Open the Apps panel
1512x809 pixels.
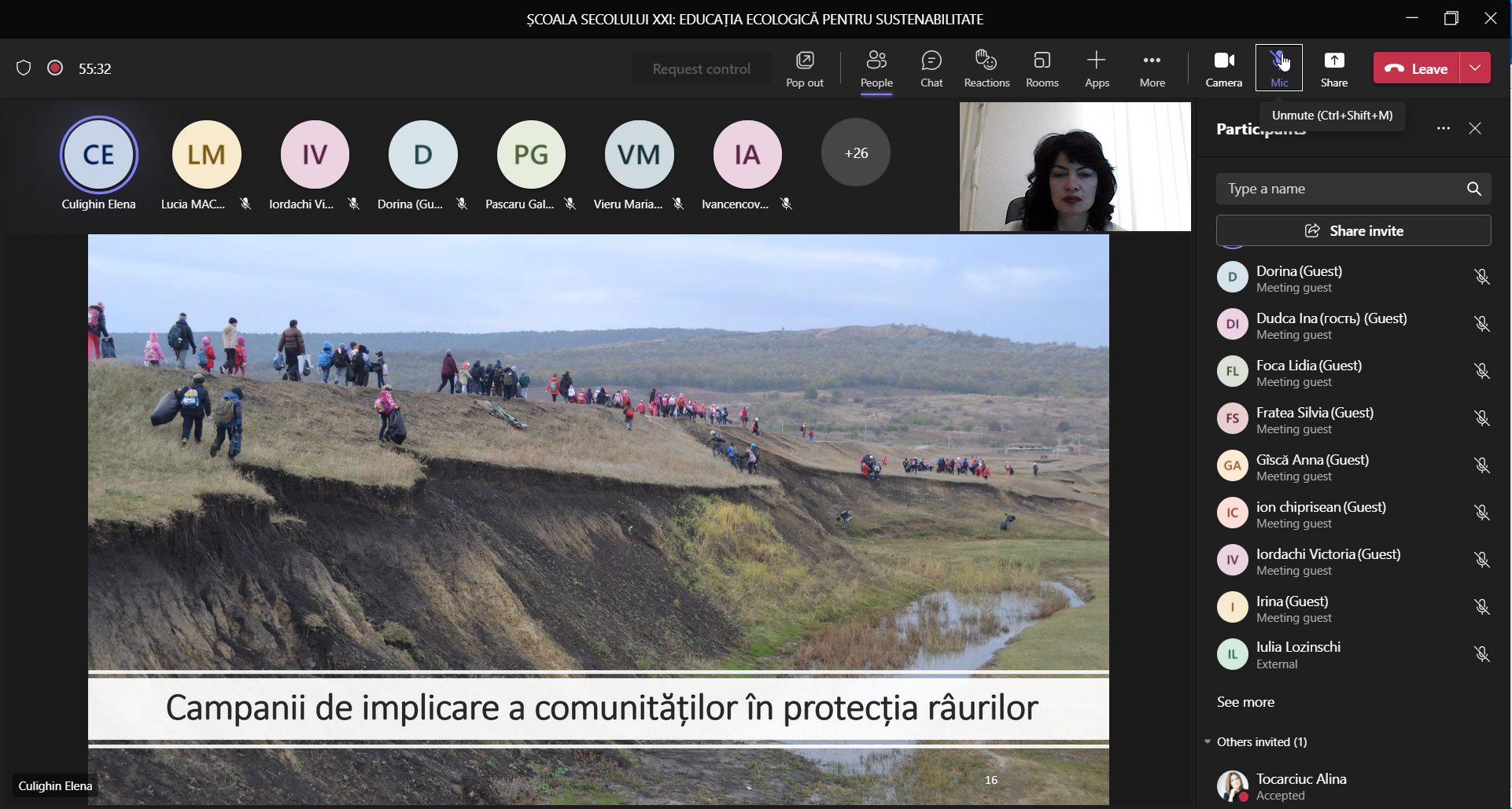pyautogui.click(x=1097, y=68)
